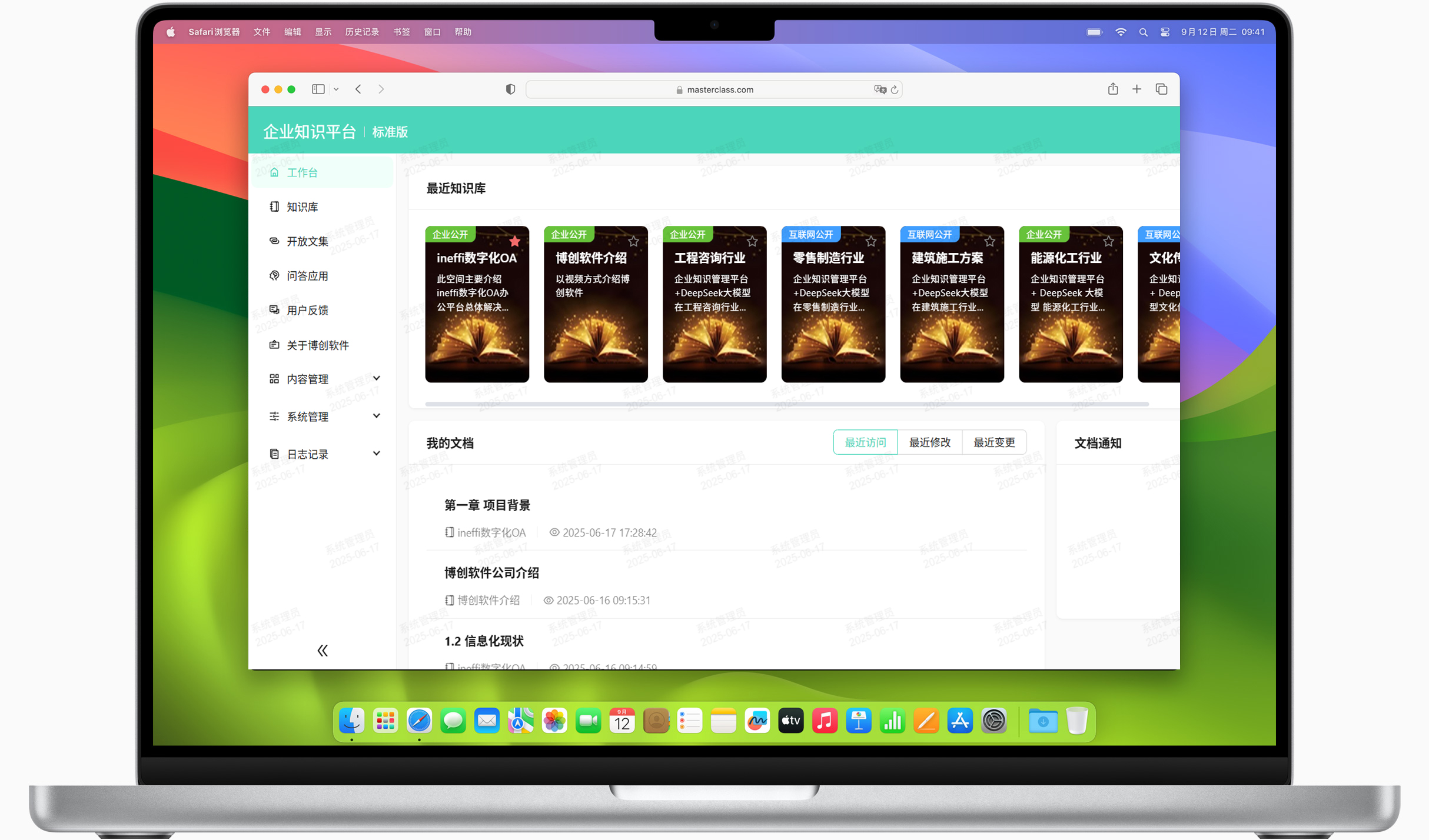The height and width of the screenshot is (840, 1429).
Task: Click the 博创软件介绍 source label under the second document
Action: 488,601
